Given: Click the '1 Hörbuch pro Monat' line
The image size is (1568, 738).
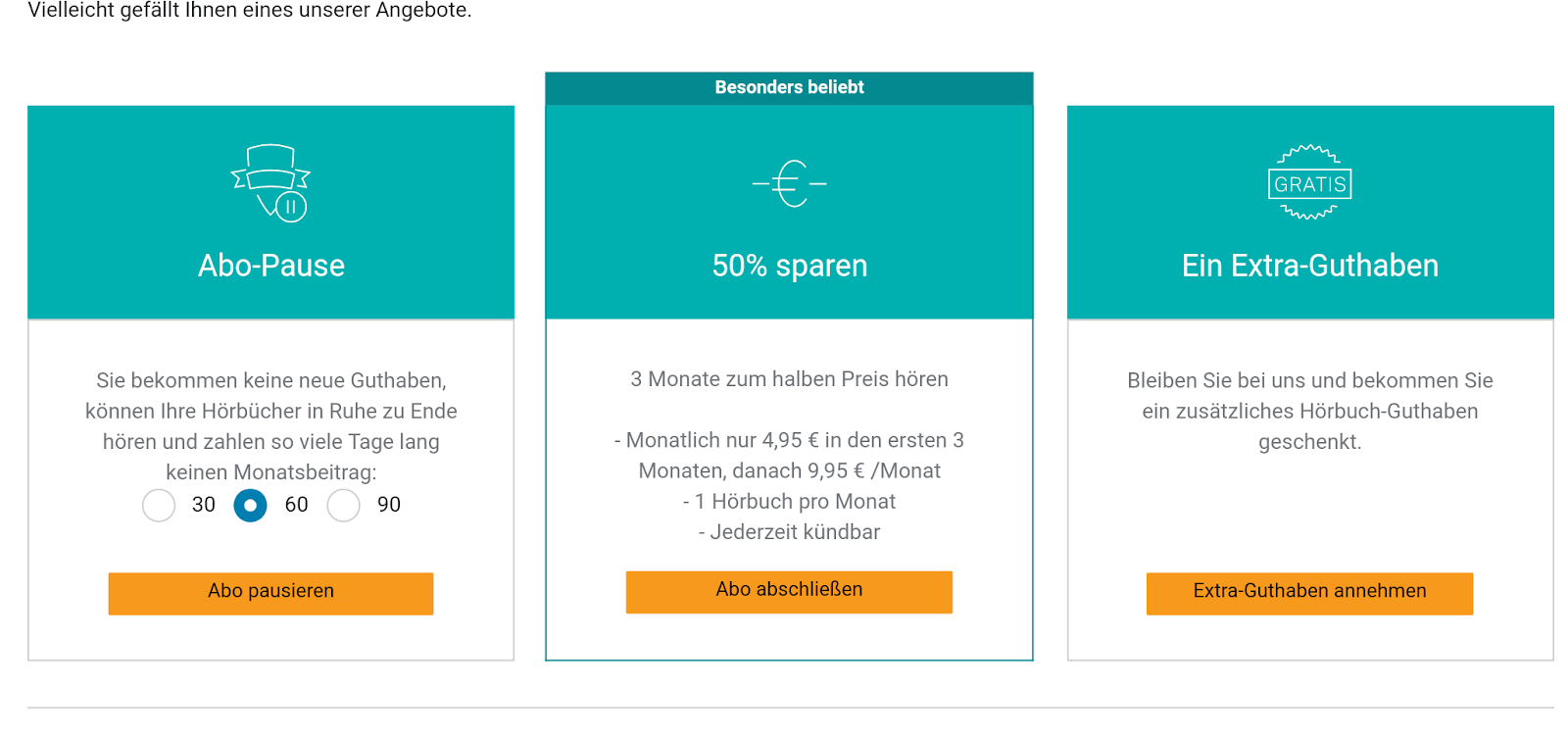Looking at the screenshot, I should tap(790, 502).
